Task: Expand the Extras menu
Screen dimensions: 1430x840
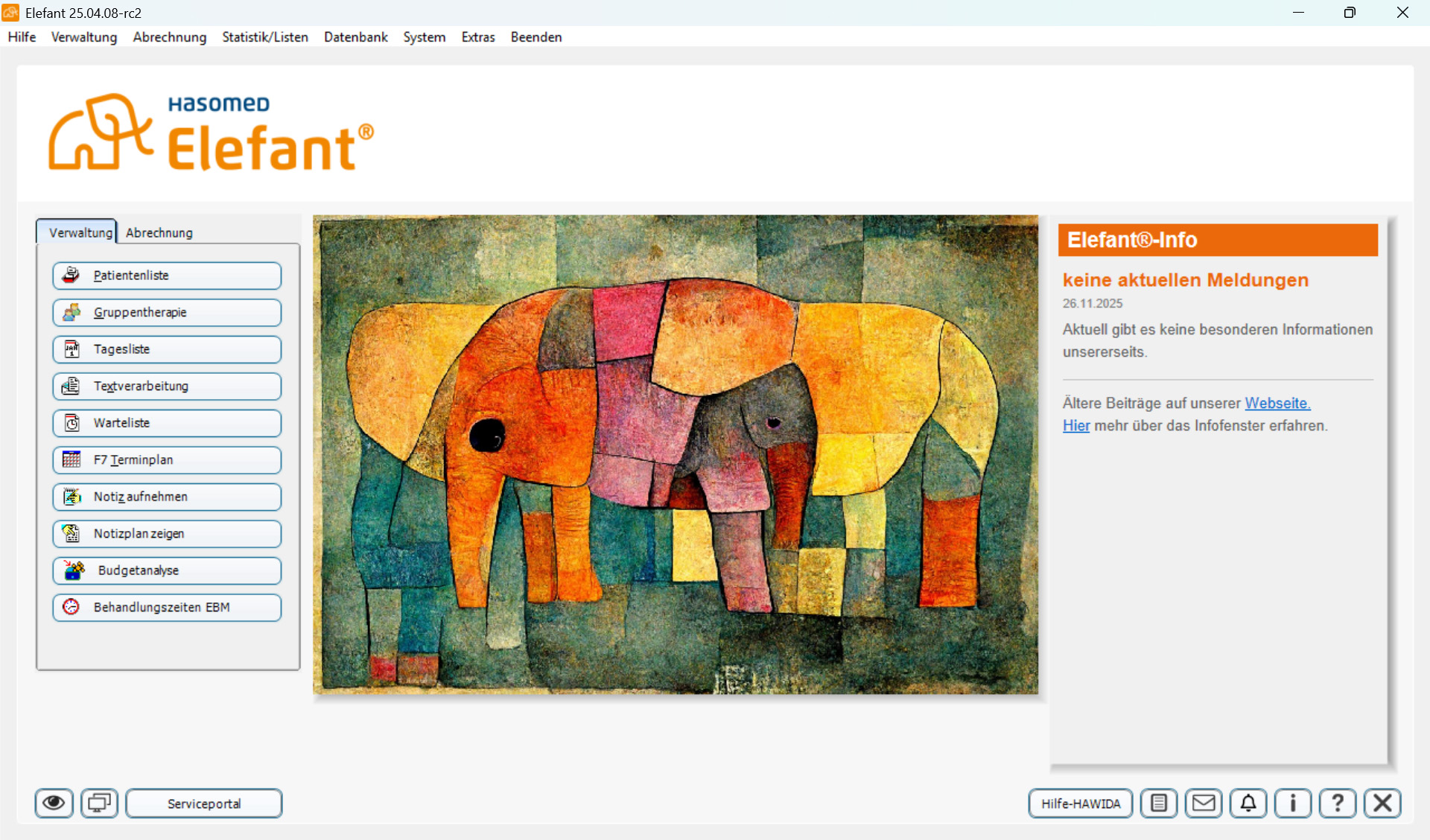Action: point(477,37)
